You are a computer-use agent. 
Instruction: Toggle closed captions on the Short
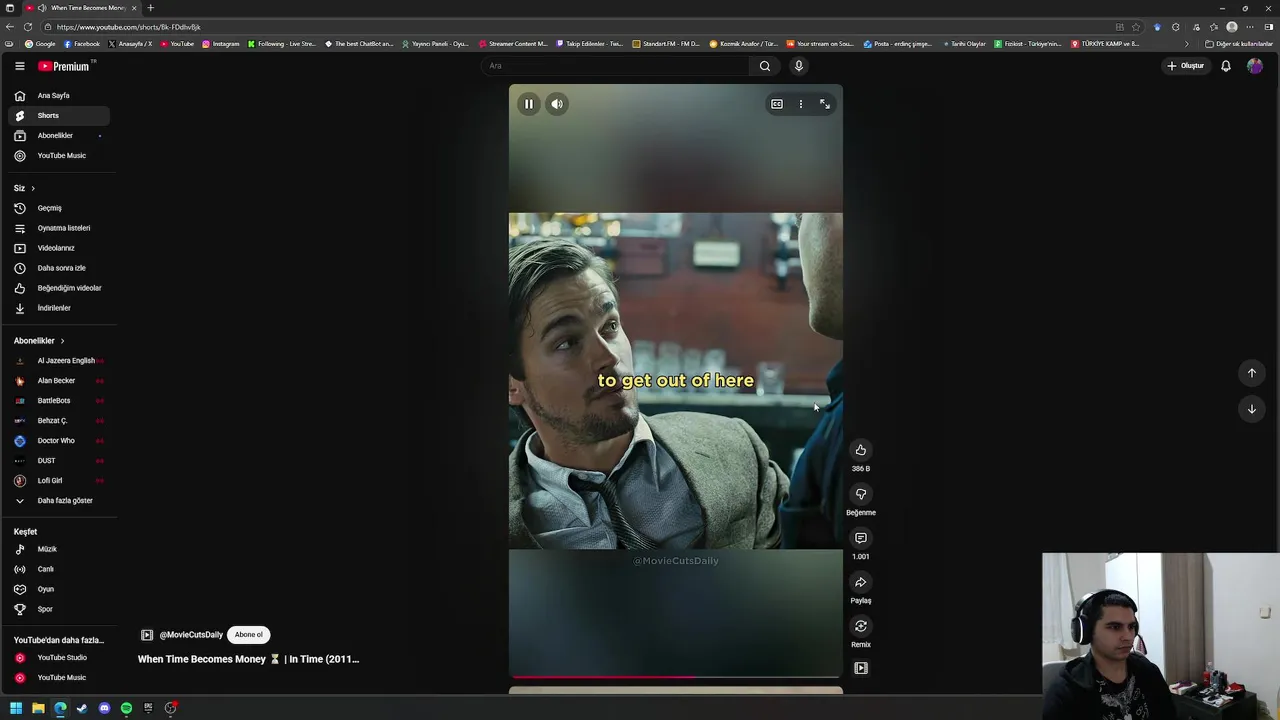(777, 104)
